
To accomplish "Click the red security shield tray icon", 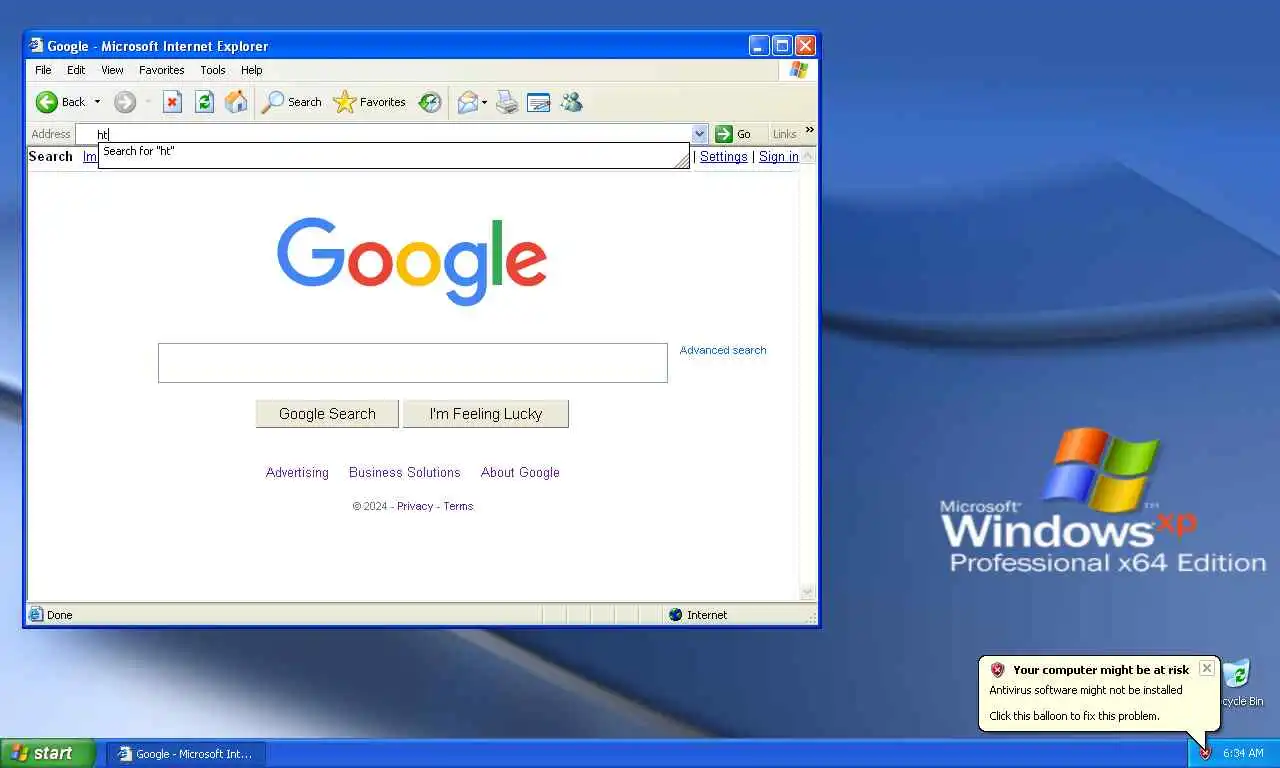I will 1205,753.
